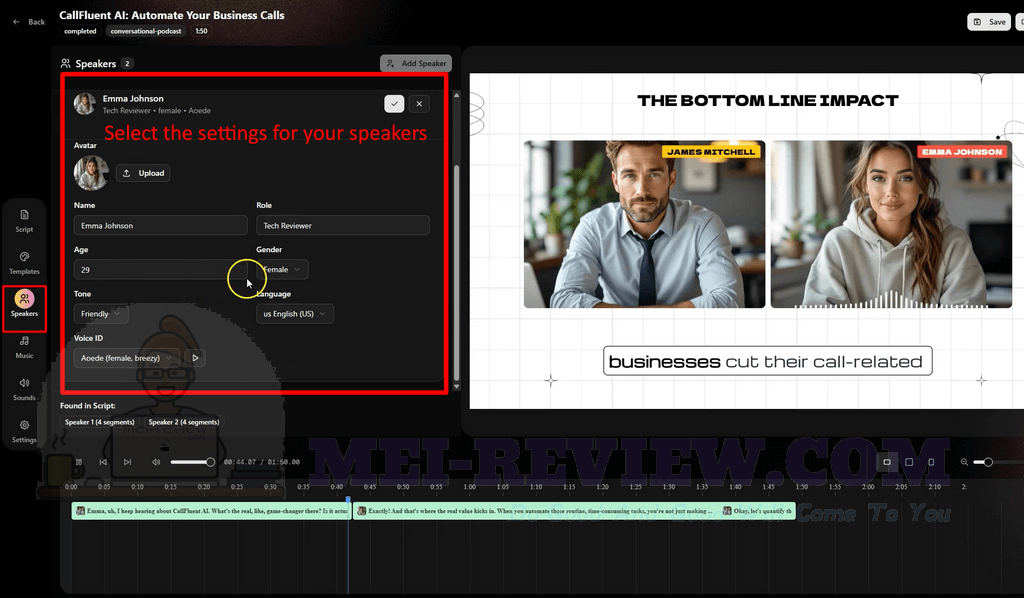Skip back to the previous segment
Screen dimensions: 1024x598
(103, 462)
